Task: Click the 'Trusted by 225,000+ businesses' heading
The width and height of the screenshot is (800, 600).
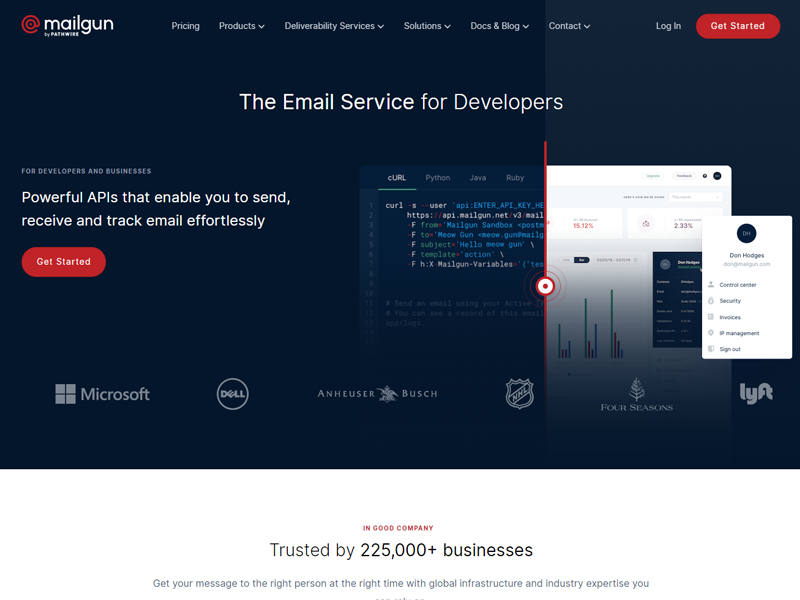Action: point(401,550)
